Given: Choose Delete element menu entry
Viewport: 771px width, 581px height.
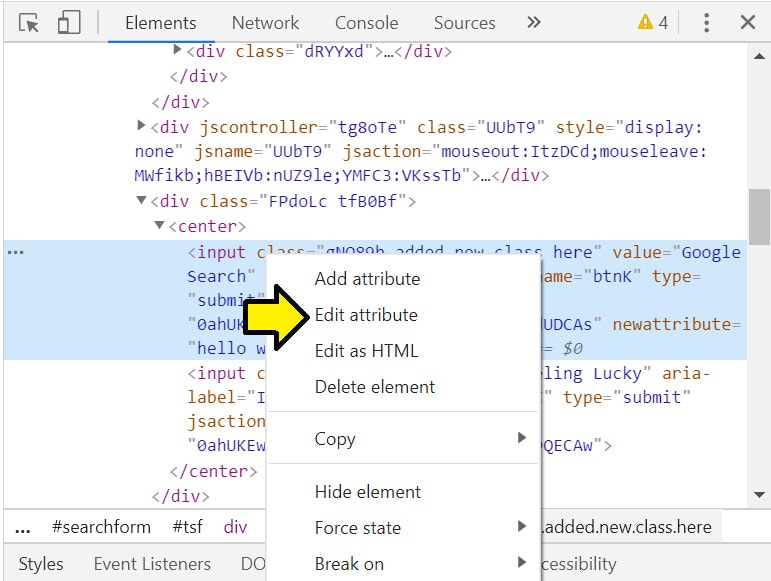Looking at the screenshot, I should (375, 387).
